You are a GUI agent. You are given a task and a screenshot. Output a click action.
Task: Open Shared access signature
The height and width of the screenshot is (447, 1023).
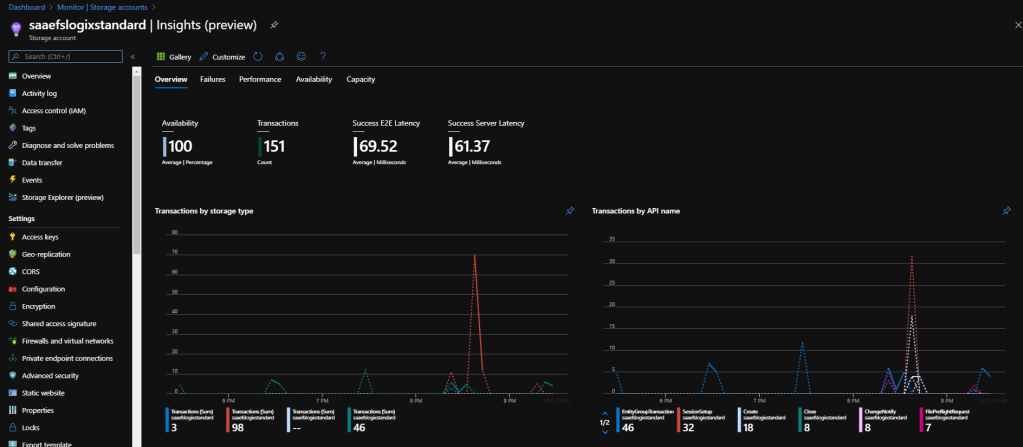pos(59,324)
